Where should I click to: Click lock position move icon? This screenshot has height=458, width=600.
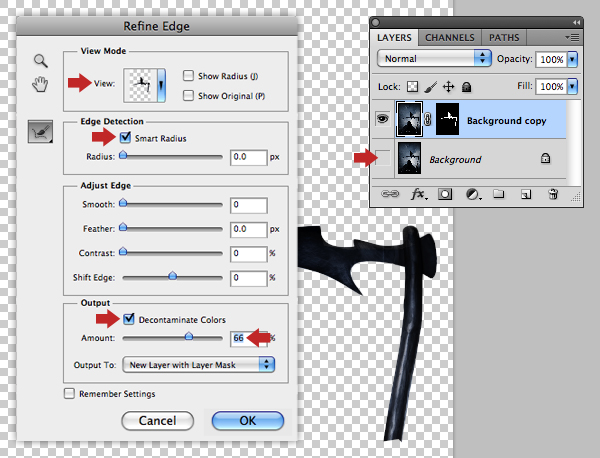tap(448, 87)
